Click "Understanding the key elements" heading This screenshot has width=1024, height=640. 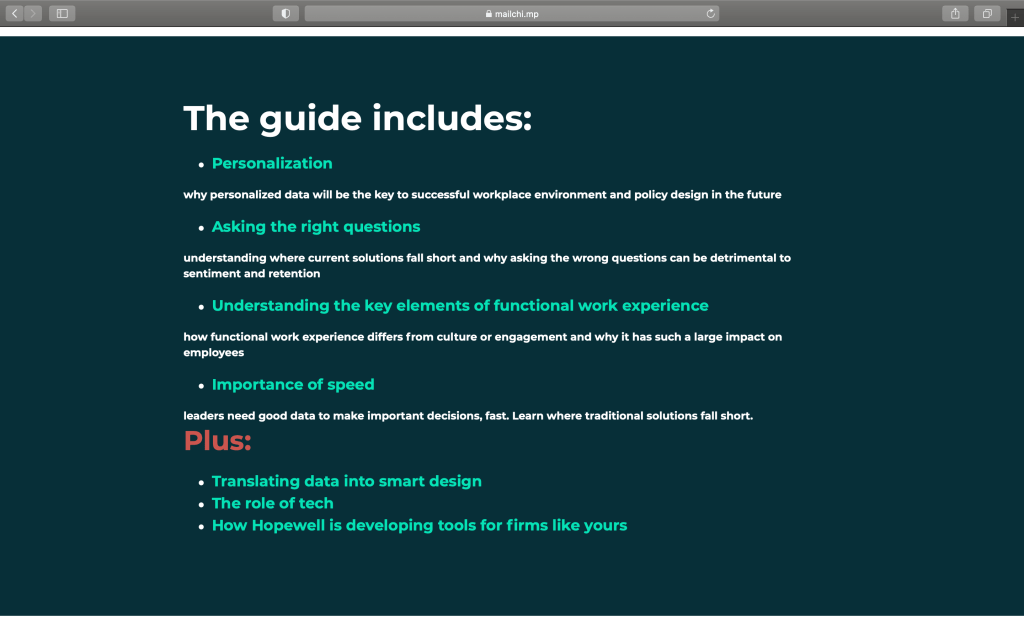click(x=459, y=306)
